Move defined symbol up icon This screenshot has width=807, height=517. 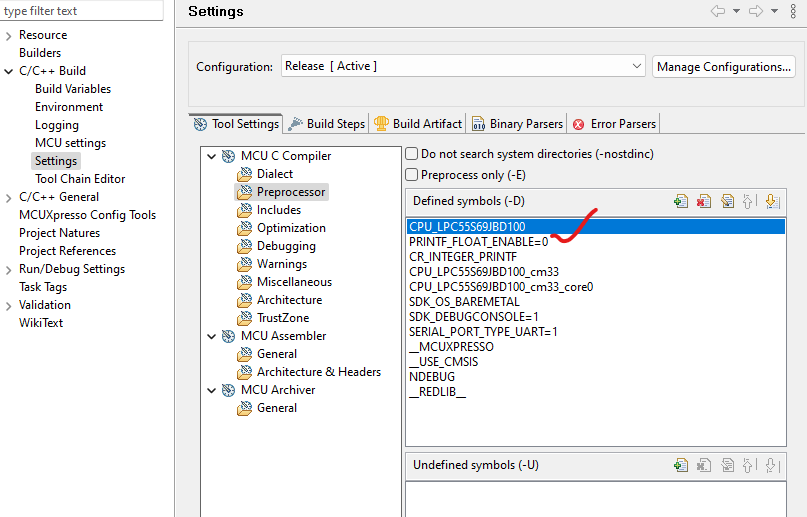click(748, 201)
